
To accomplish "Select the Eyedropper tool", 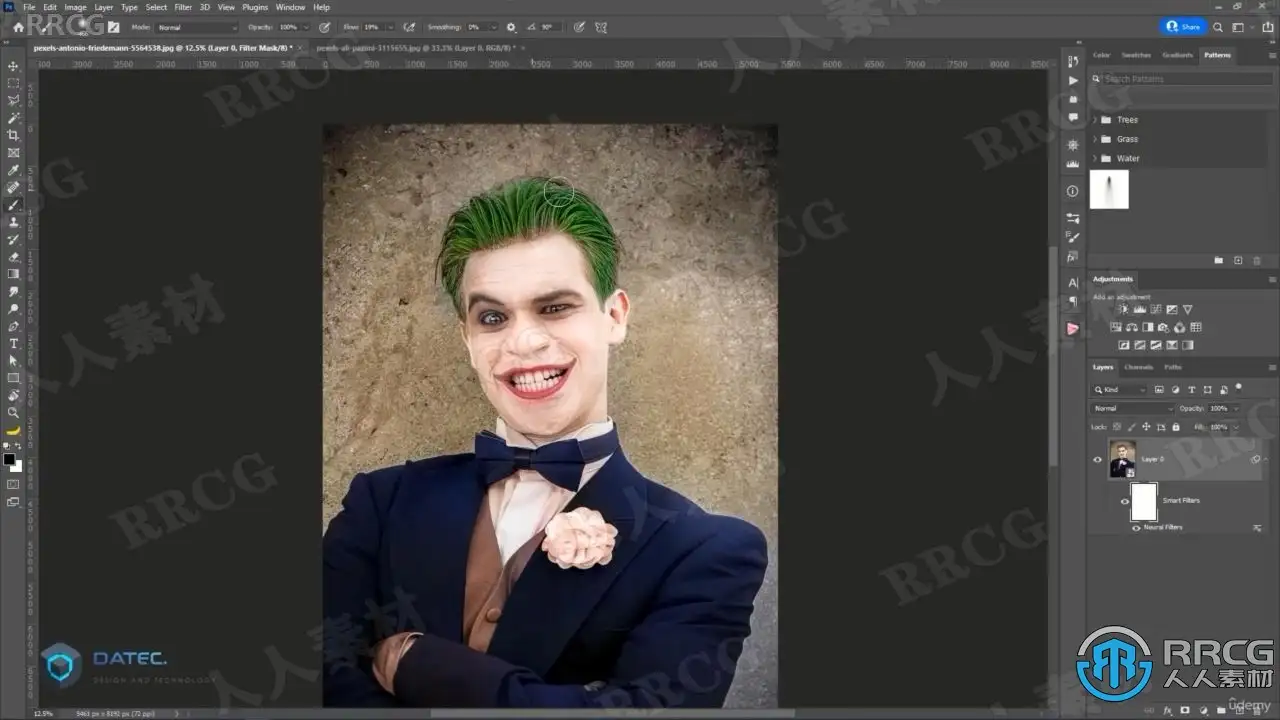I will tap(13, 170).
